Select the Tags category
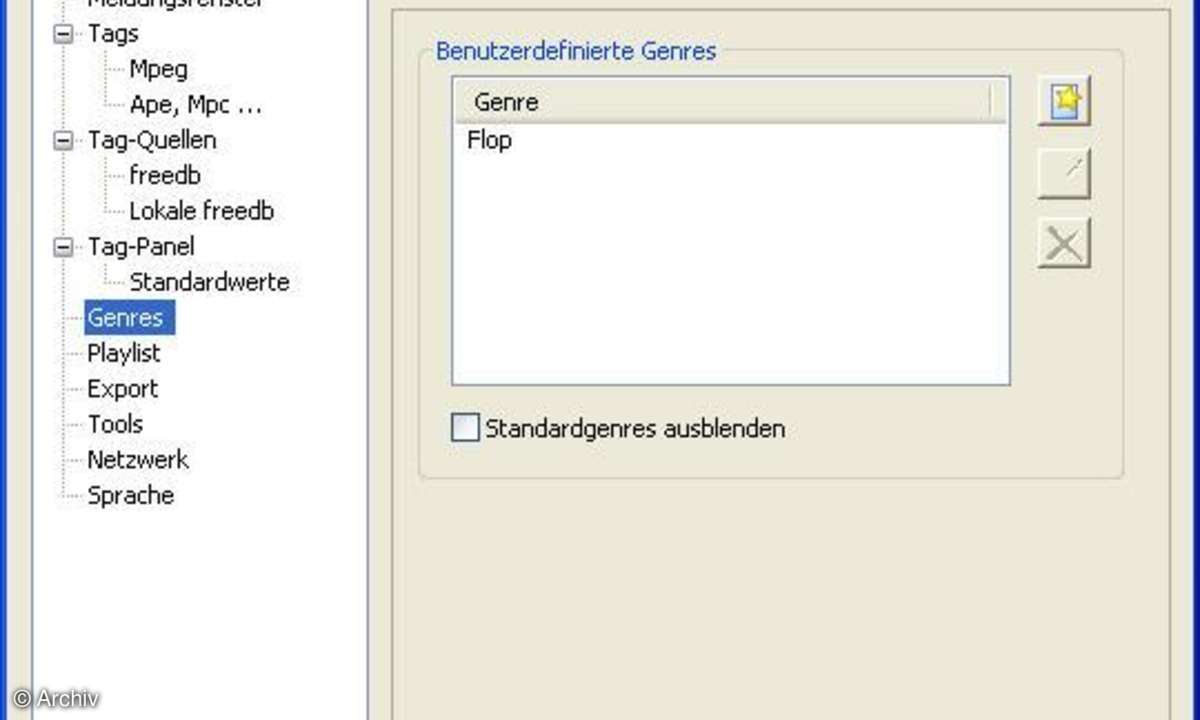Image resolution: width=1200 pixels, height=720 pixels. coord(113,34)
